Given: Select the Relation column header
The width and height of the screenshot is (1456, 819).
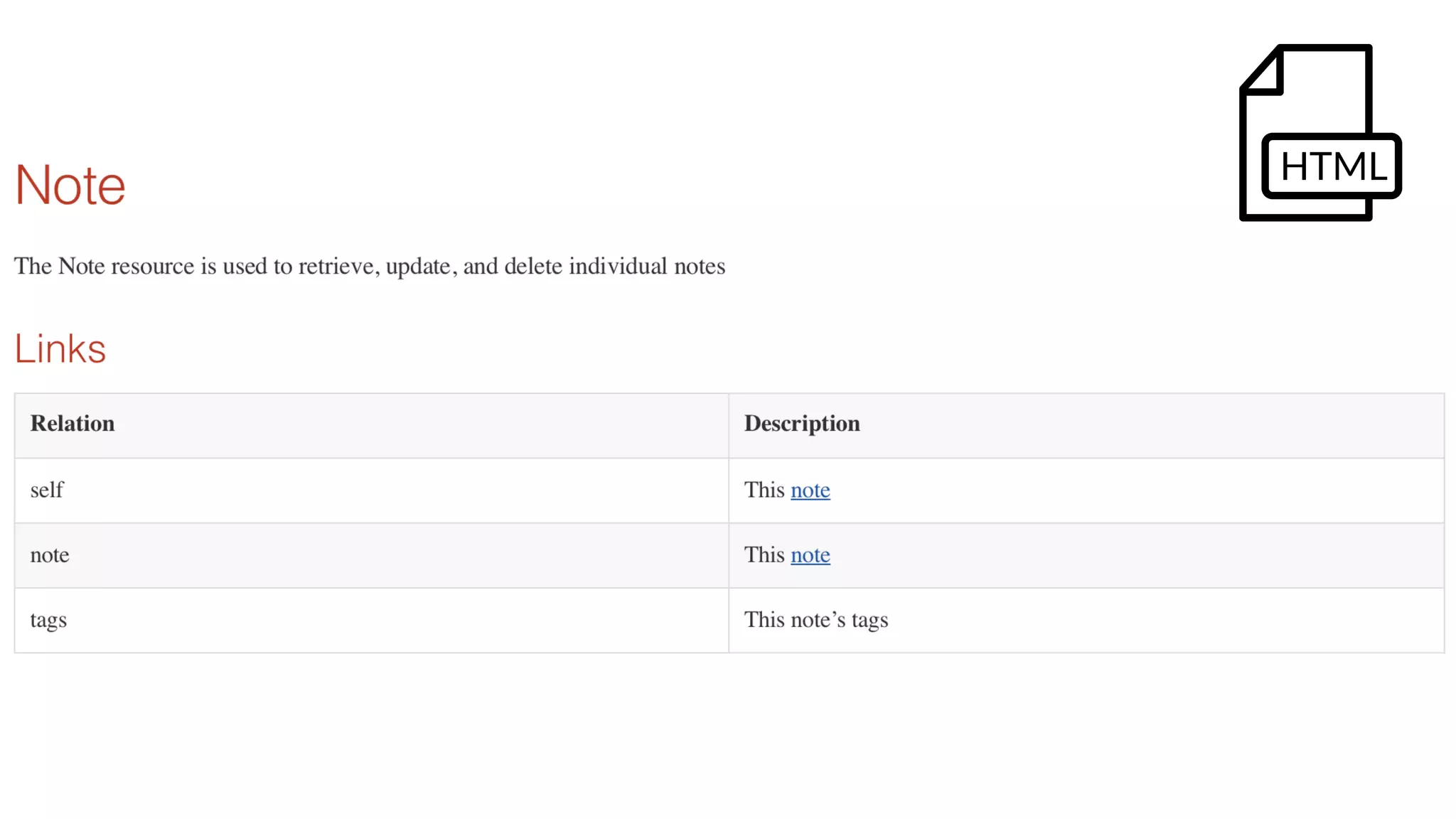Looking at the screenshot, I should click(73, 424).
